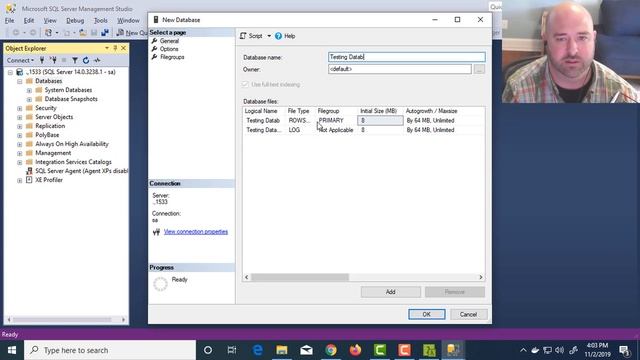Viewport: 640px width, 360px height.
Task: Select the Options page
Action: click(169, 49)
